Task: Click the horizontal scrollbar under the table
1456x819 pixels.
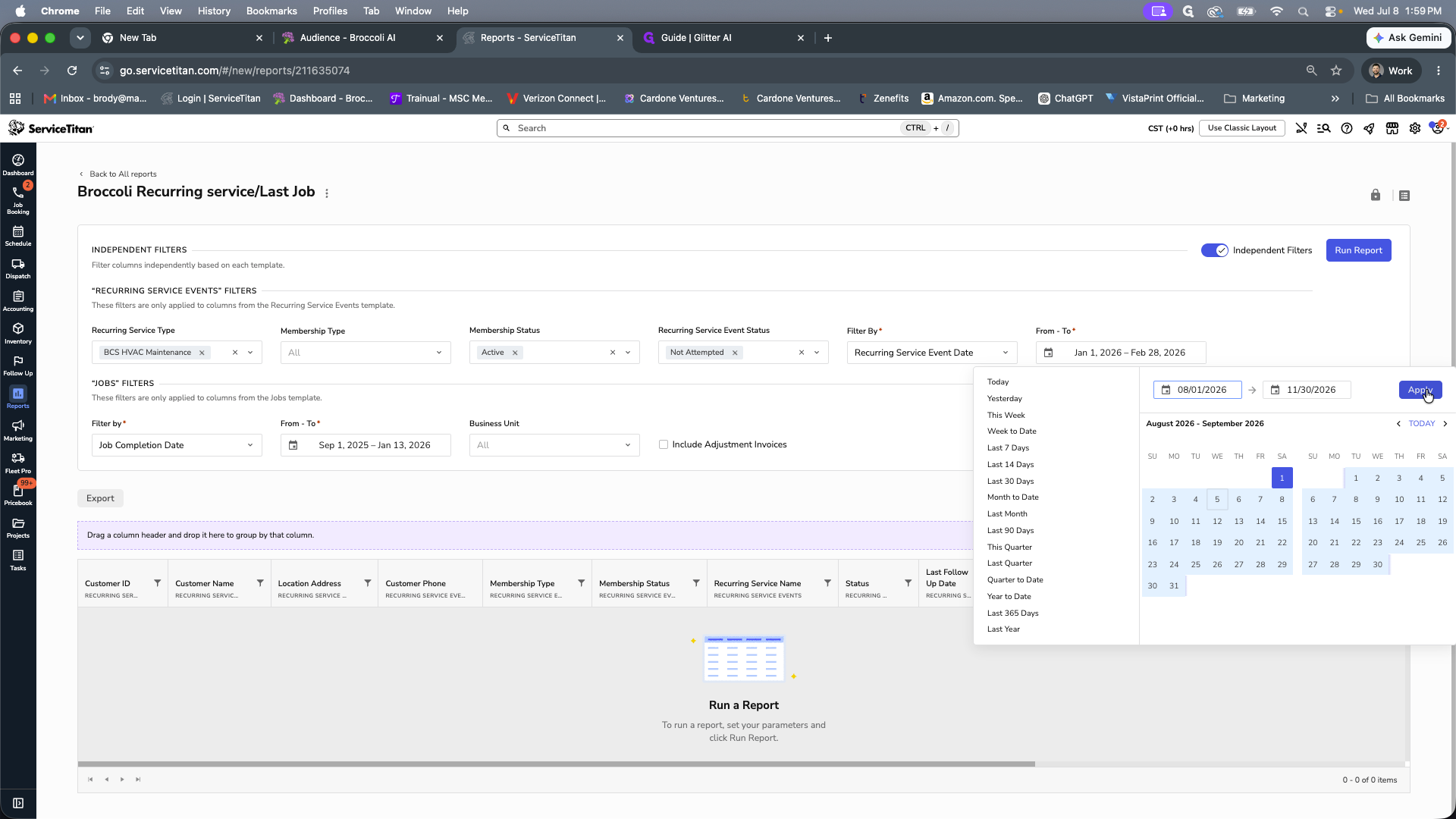Action: coord(556,764)
